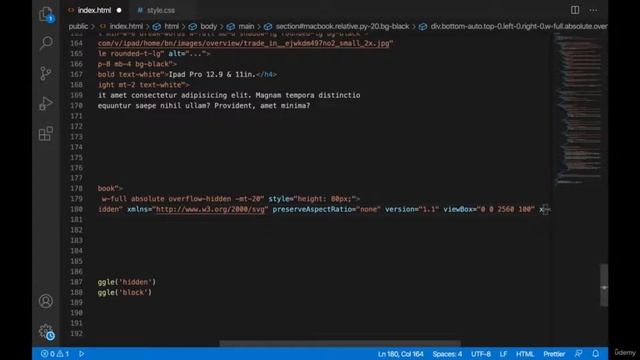Viewport: 640px width, 360px height.
Task: Open the Accounts menu
Action: (46, 301)
